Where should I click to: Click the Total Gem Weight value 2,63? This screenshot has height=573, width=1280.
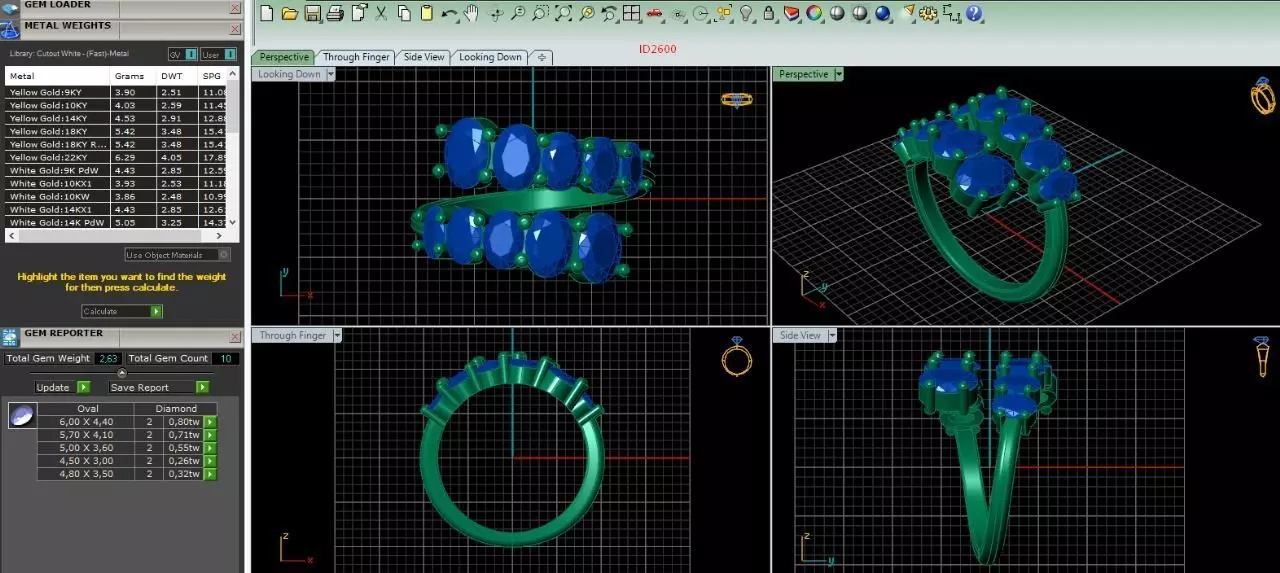tap(109, 358)
